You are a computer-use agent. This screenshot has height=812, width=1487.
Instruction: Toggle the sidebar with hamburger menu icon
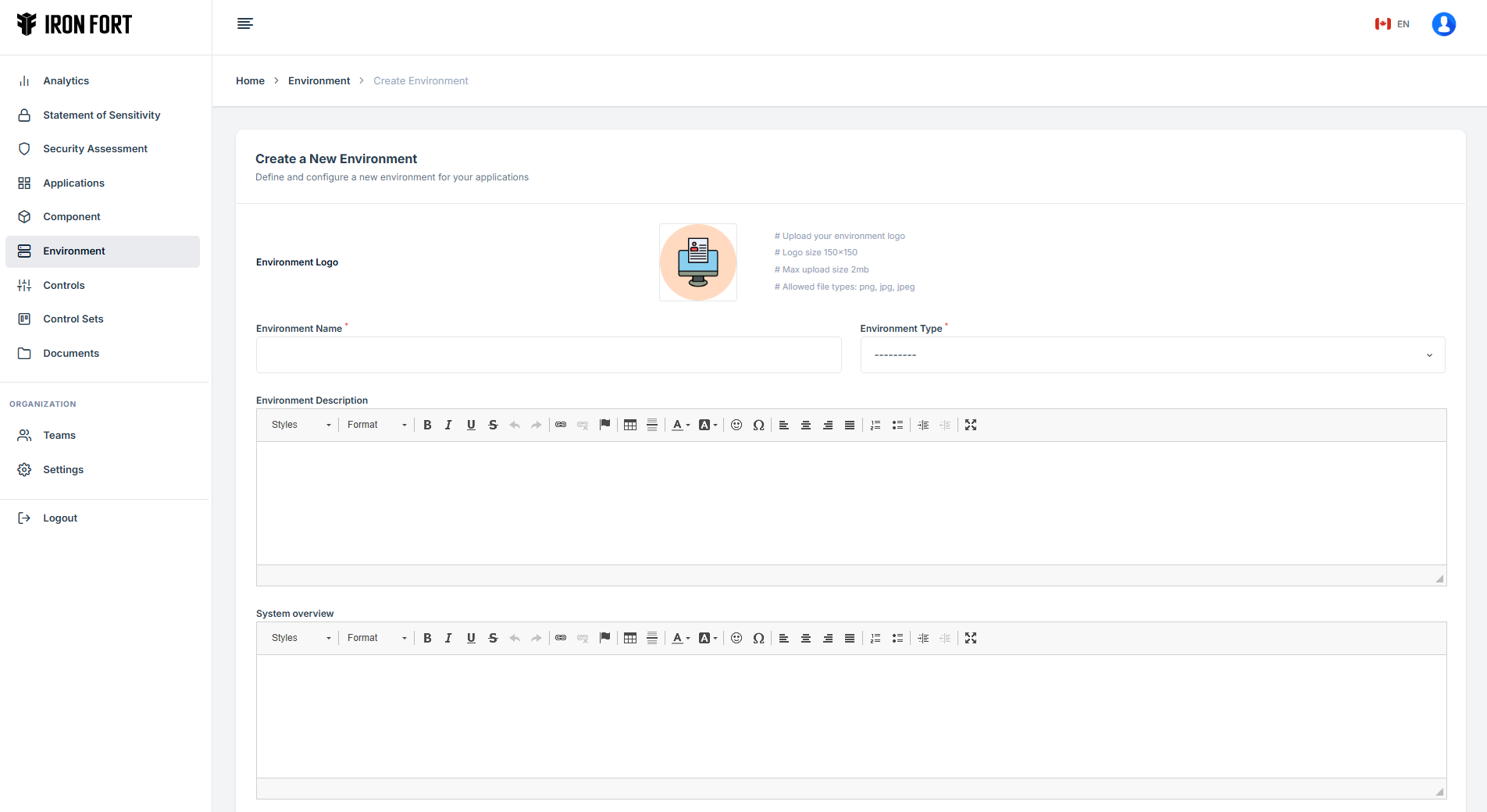245,23
